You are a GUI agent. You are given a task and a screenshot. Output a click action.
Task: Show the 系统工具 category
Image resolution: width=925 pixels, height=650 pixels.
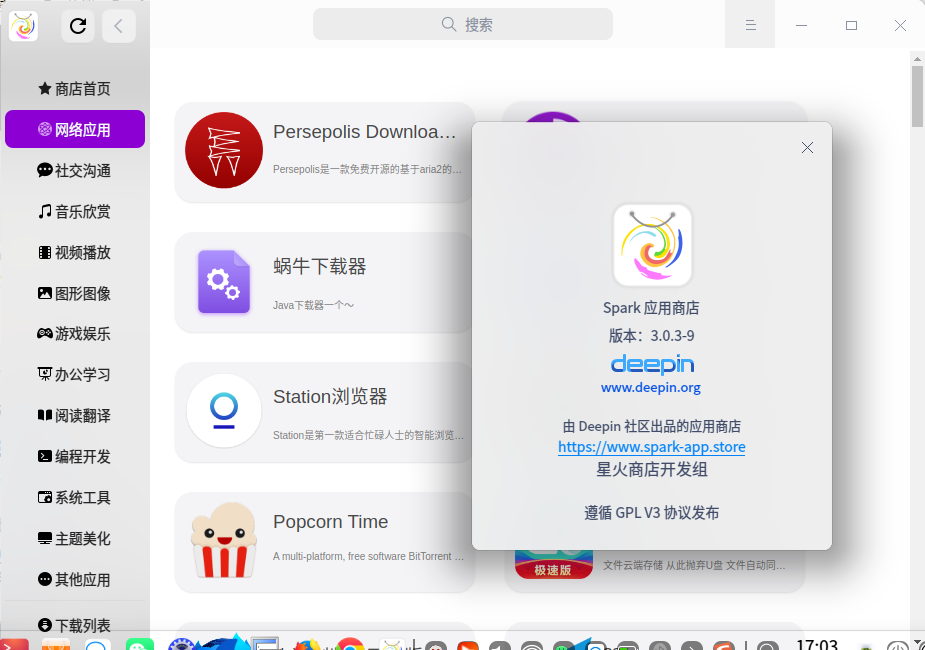75,498
